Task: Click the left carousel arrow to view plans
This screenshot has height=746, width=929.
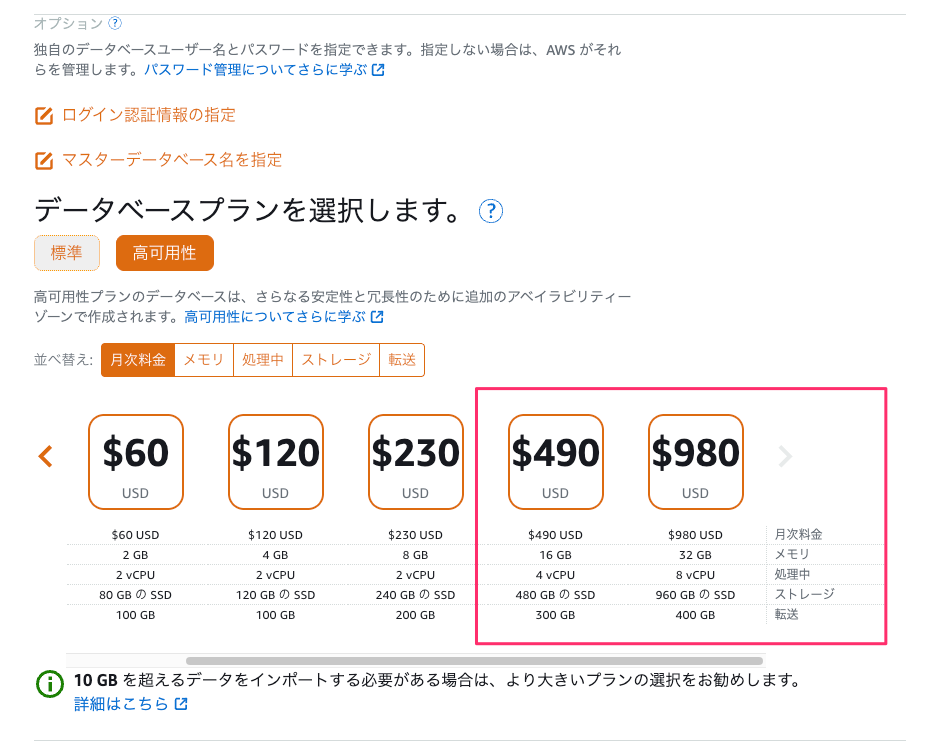Action: click(44, 456)
